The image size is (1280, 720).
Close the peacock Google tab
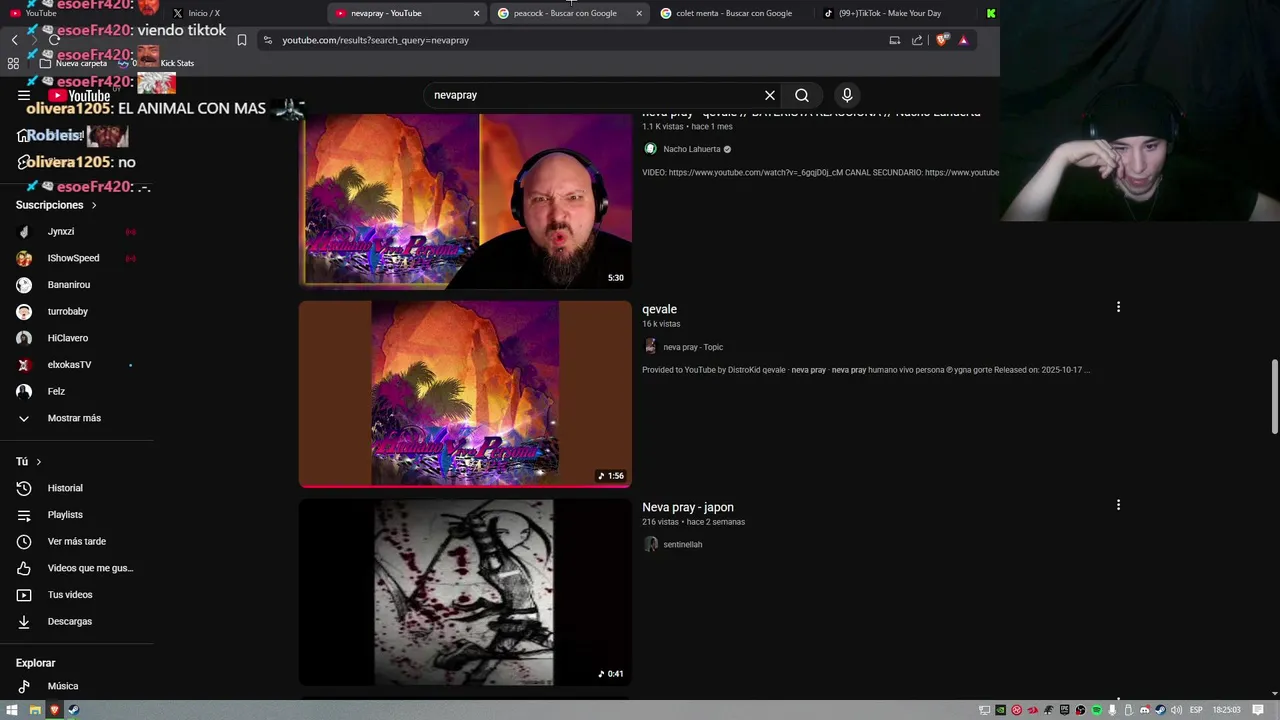(x=639, y=13)
